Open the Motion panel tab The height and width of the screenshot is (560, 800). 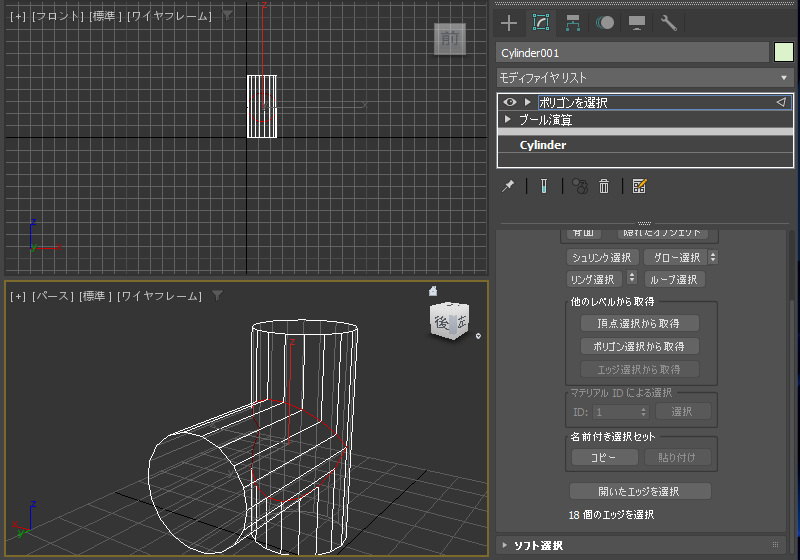tap(605, 23)
